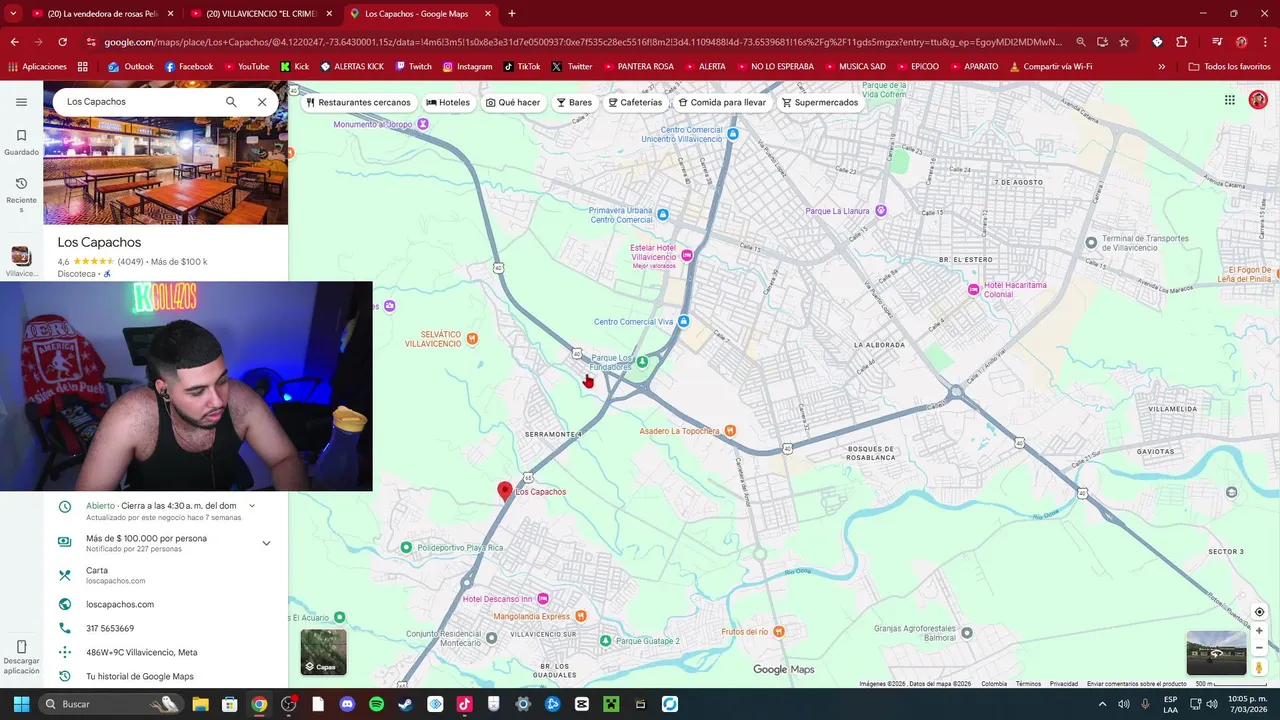Open the Street View preview thumbnail

click(1216, 653)
